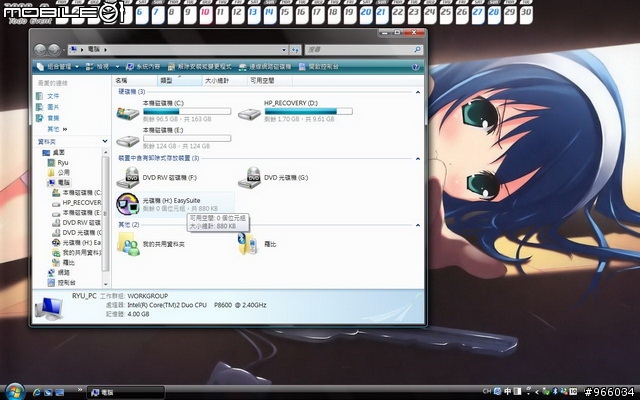
Task: Go back with the Explorer Back arrow
Action: (40, 50)
